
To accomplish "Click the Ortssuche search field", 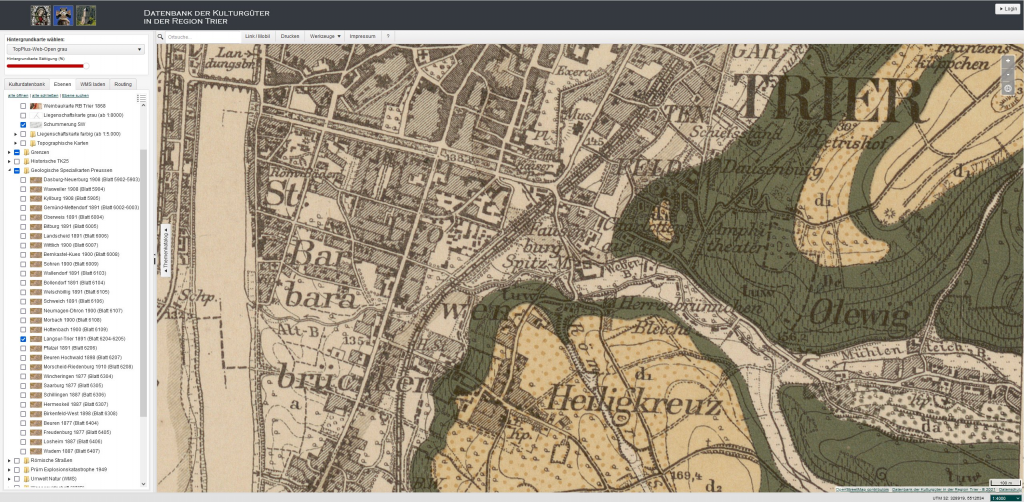I will (x=202, y=37).
